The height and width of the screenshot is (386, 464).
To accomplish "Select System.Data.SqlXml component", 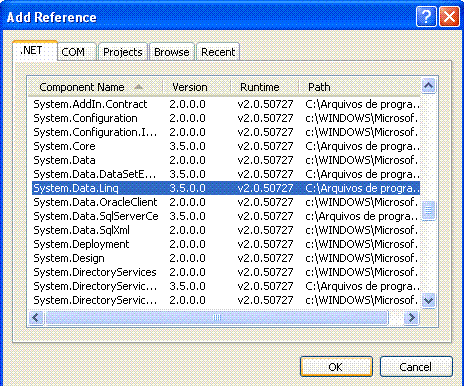I will click(226, 230).
